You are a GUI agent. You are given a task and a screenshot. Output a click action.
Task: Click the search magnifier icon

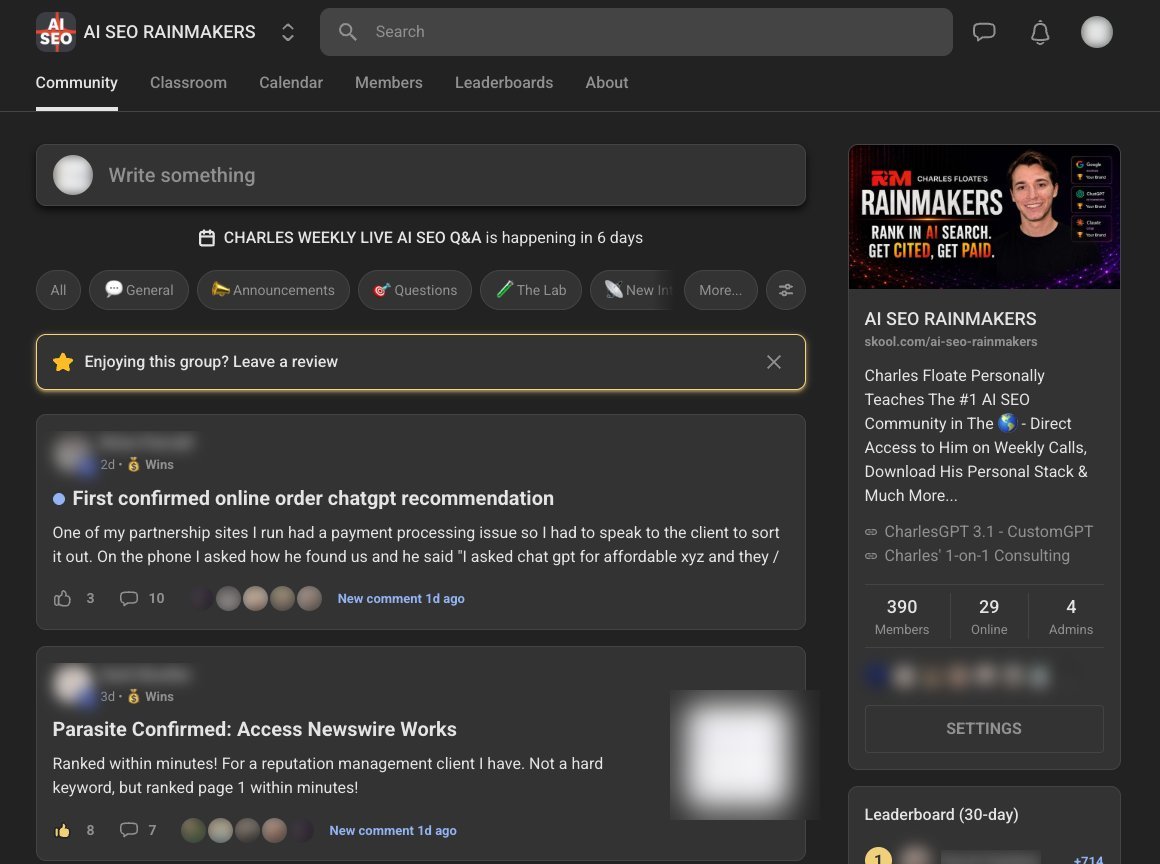click(x=348, y=32)
